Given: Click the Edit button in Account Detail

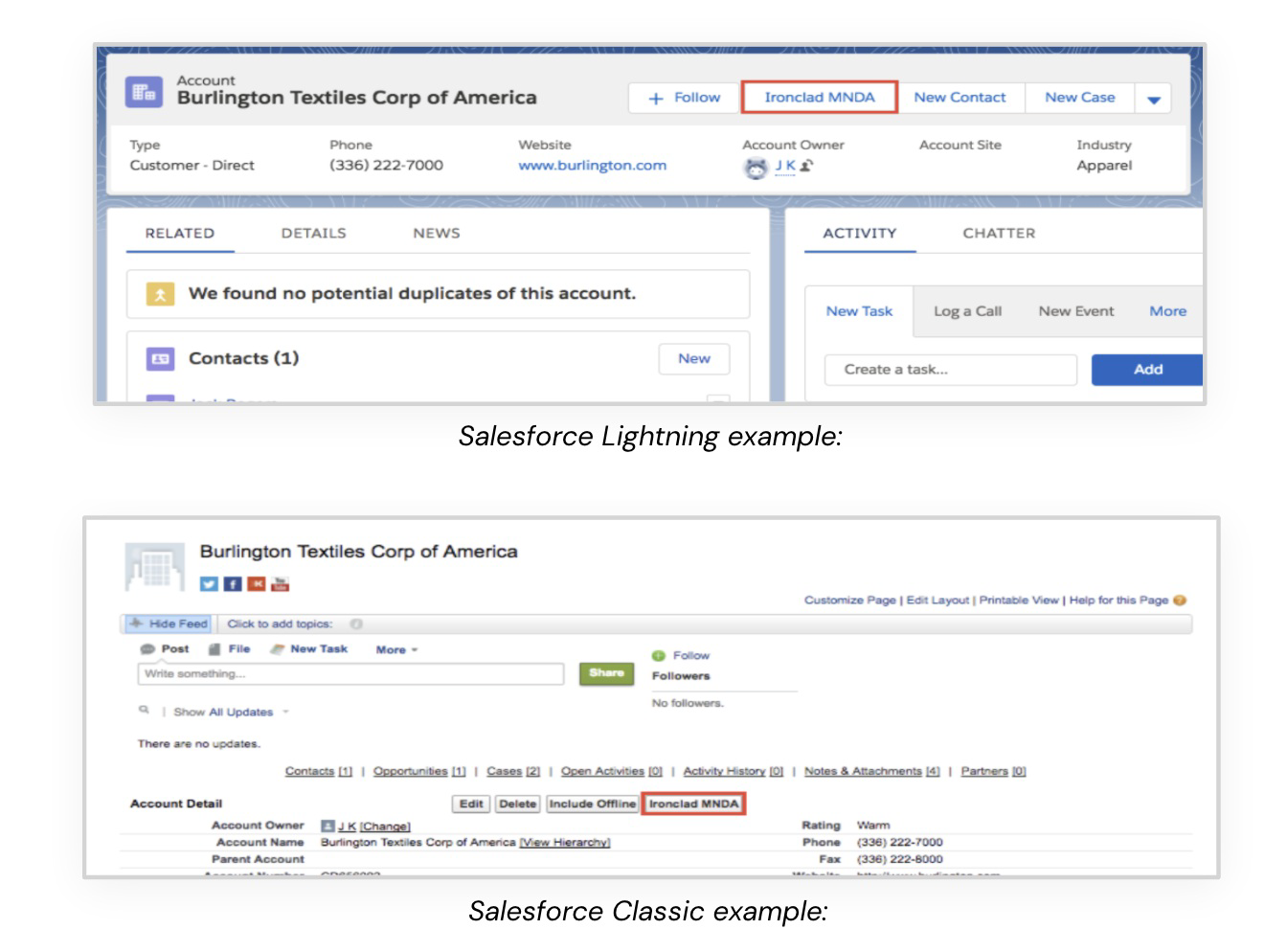Looking at the screenshot, I should coord(471,805).
